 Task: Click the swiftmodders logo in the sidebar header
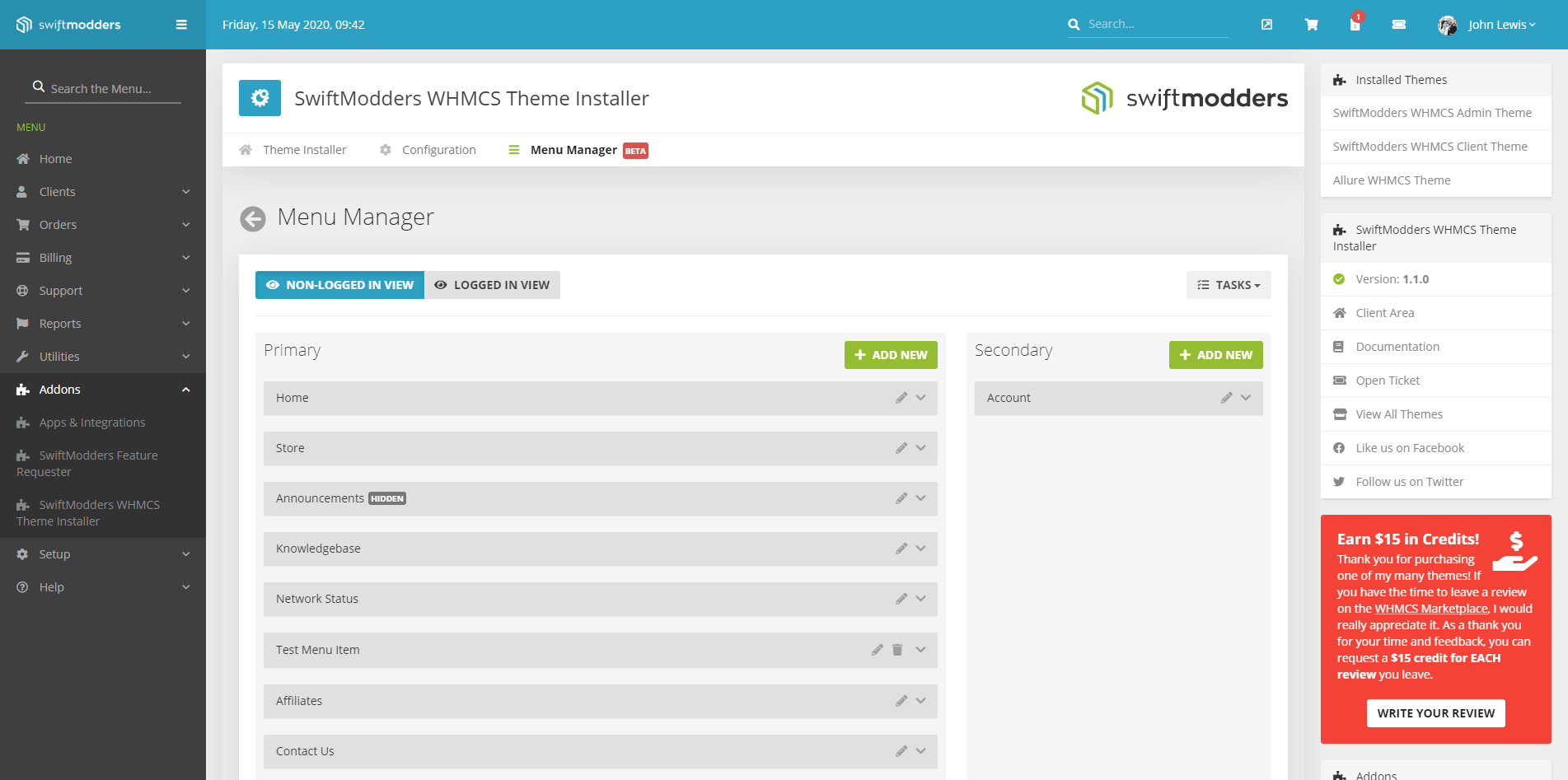68,24
